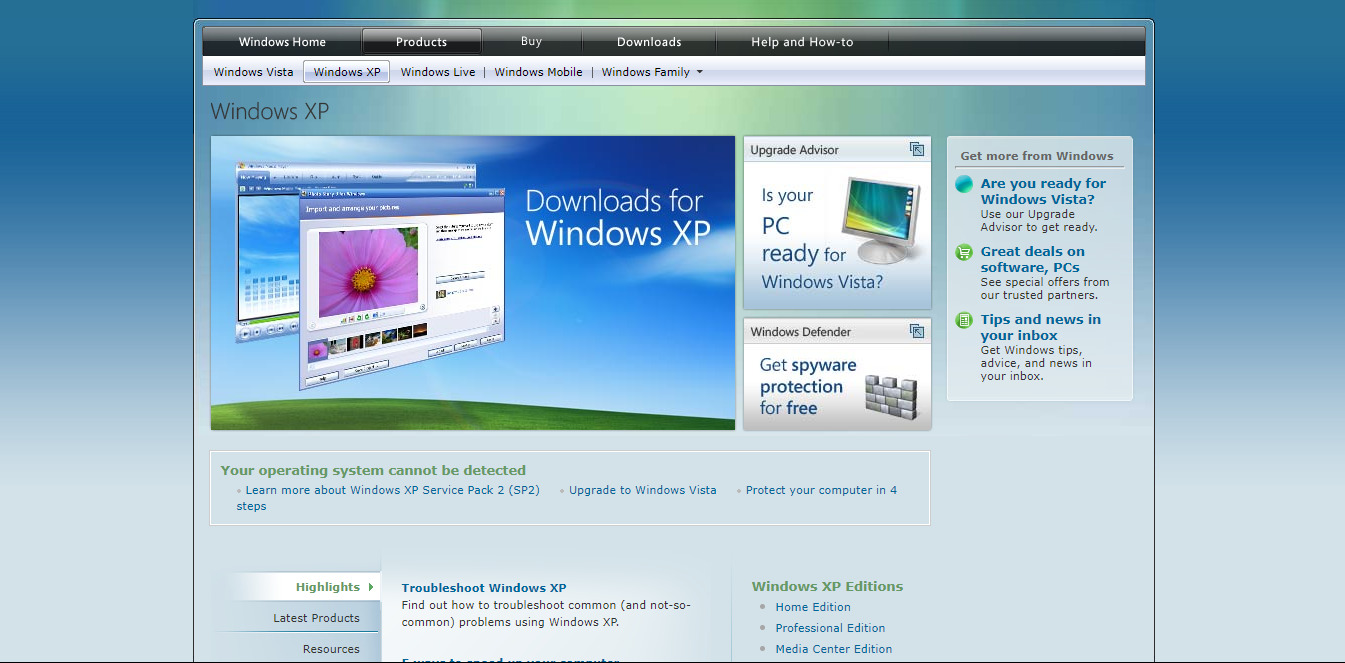
Task: Click the green shopping cart icon
Action: (964, 252)
